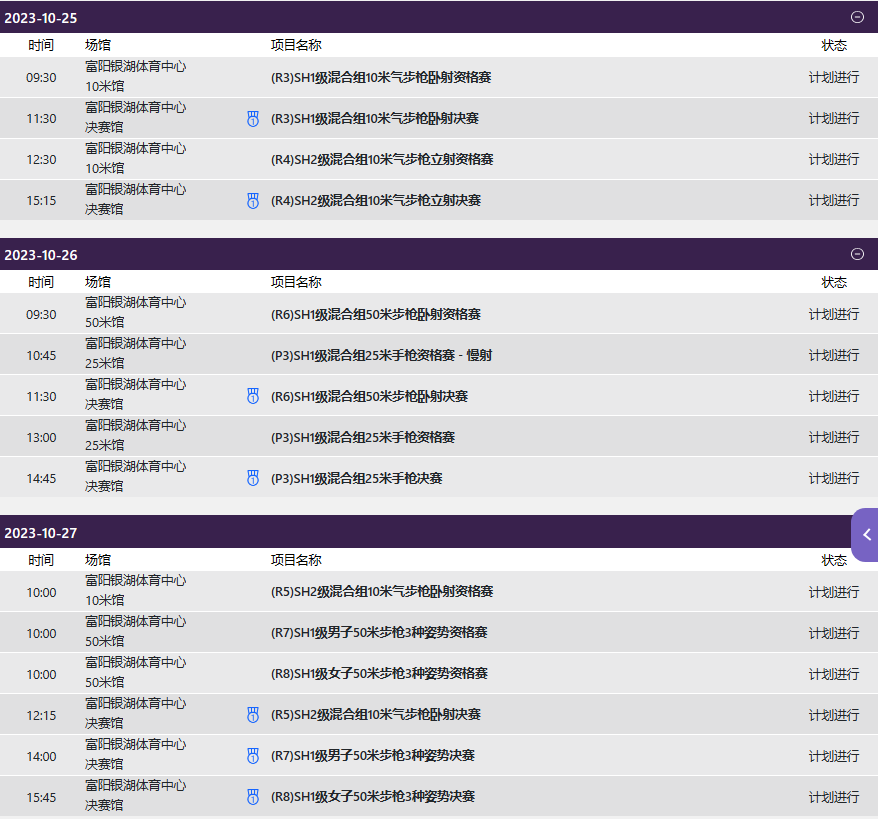Collapse the 2023-10-26 schedule section
This screenshot has width=878, height=819.
(857, 254)
